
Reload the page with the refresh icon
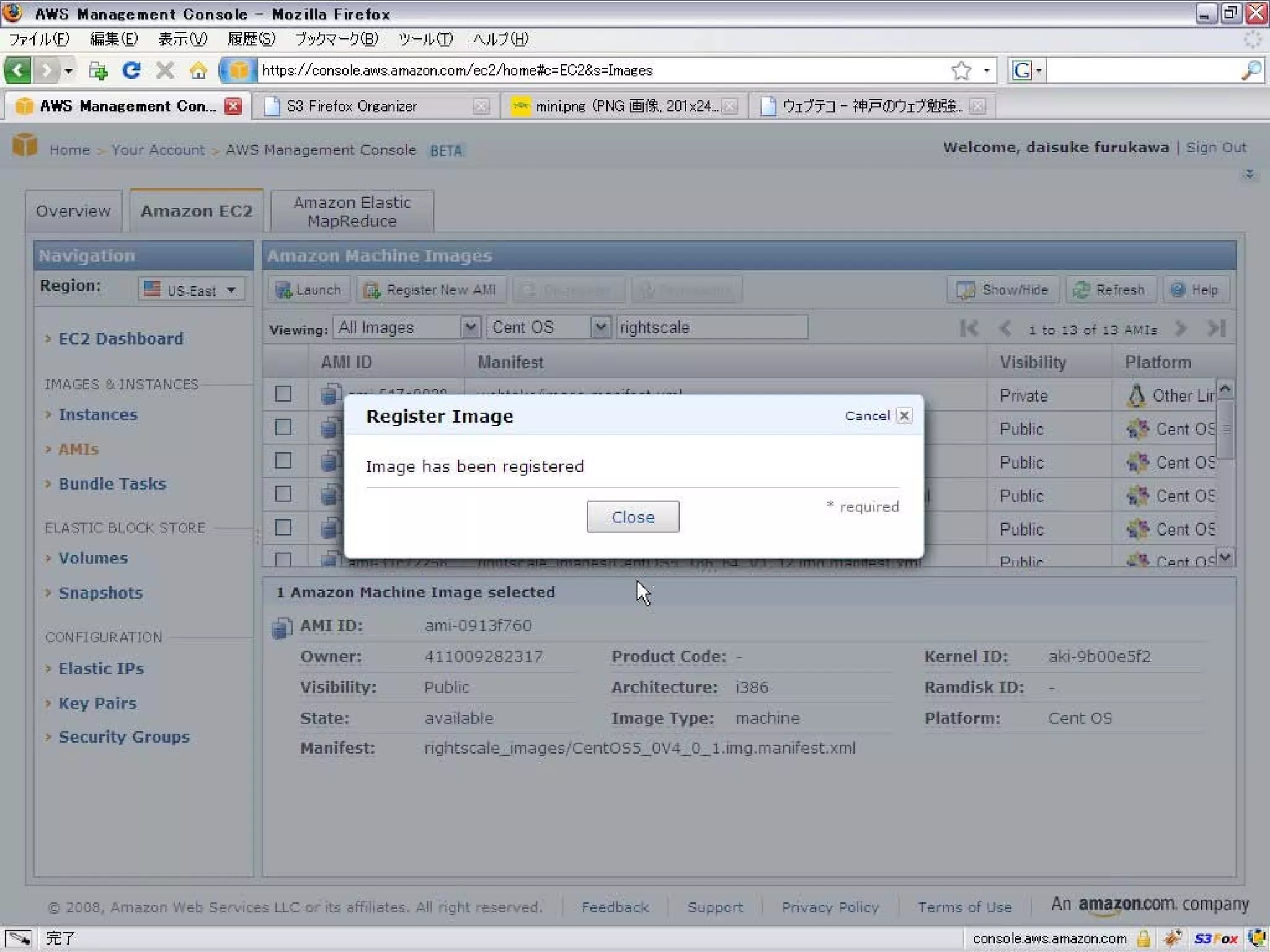click(x=131, y=70)
